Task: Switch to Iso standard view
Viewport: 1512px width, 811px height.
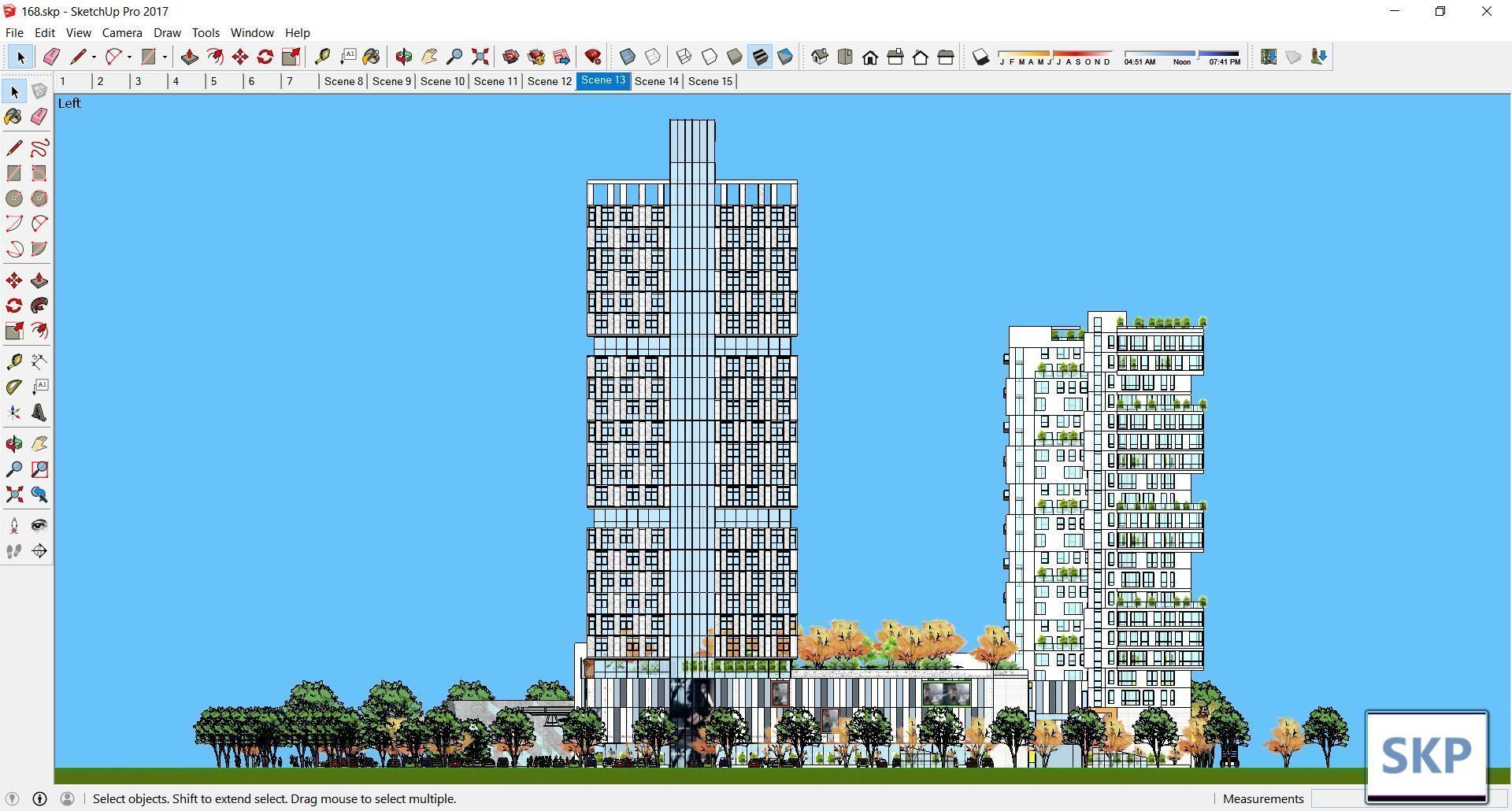Action: tap(820, 57)
